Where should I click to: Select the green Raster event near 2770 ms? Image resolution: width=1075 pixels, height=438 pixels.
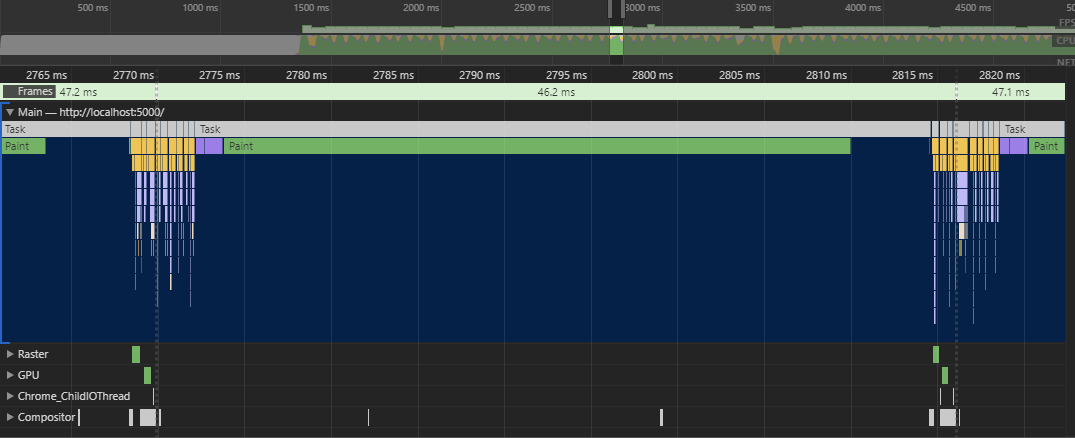pyautogui.click(x=136, y=354)
